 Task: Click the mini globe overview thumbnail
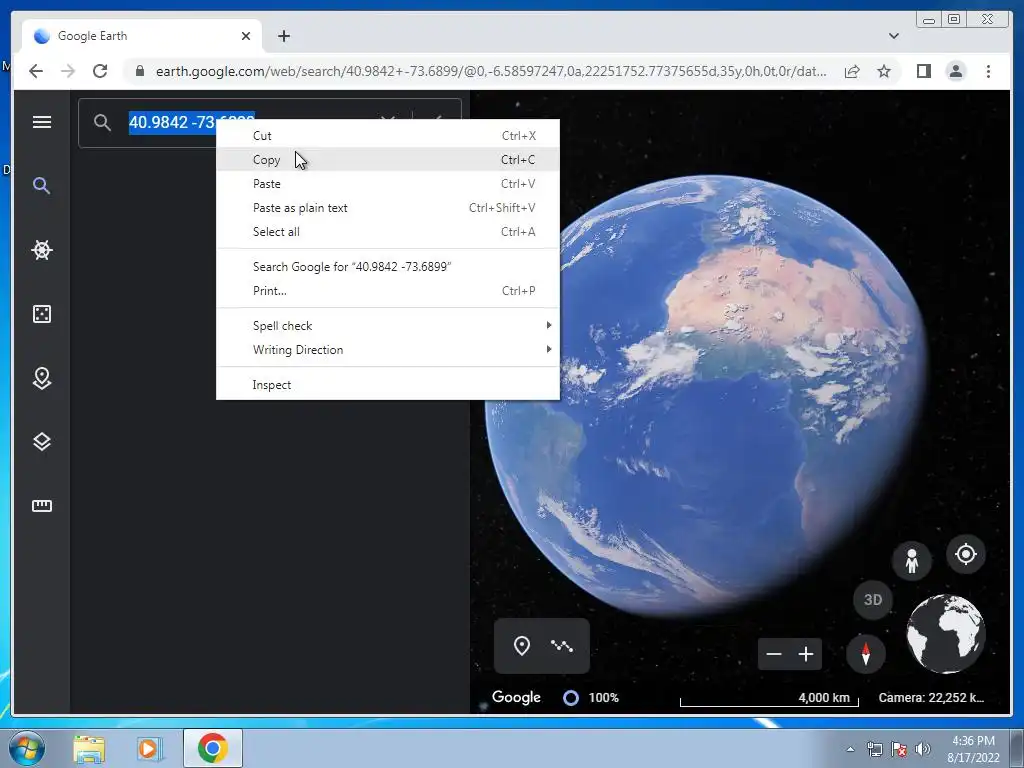(x=945, y=633)
